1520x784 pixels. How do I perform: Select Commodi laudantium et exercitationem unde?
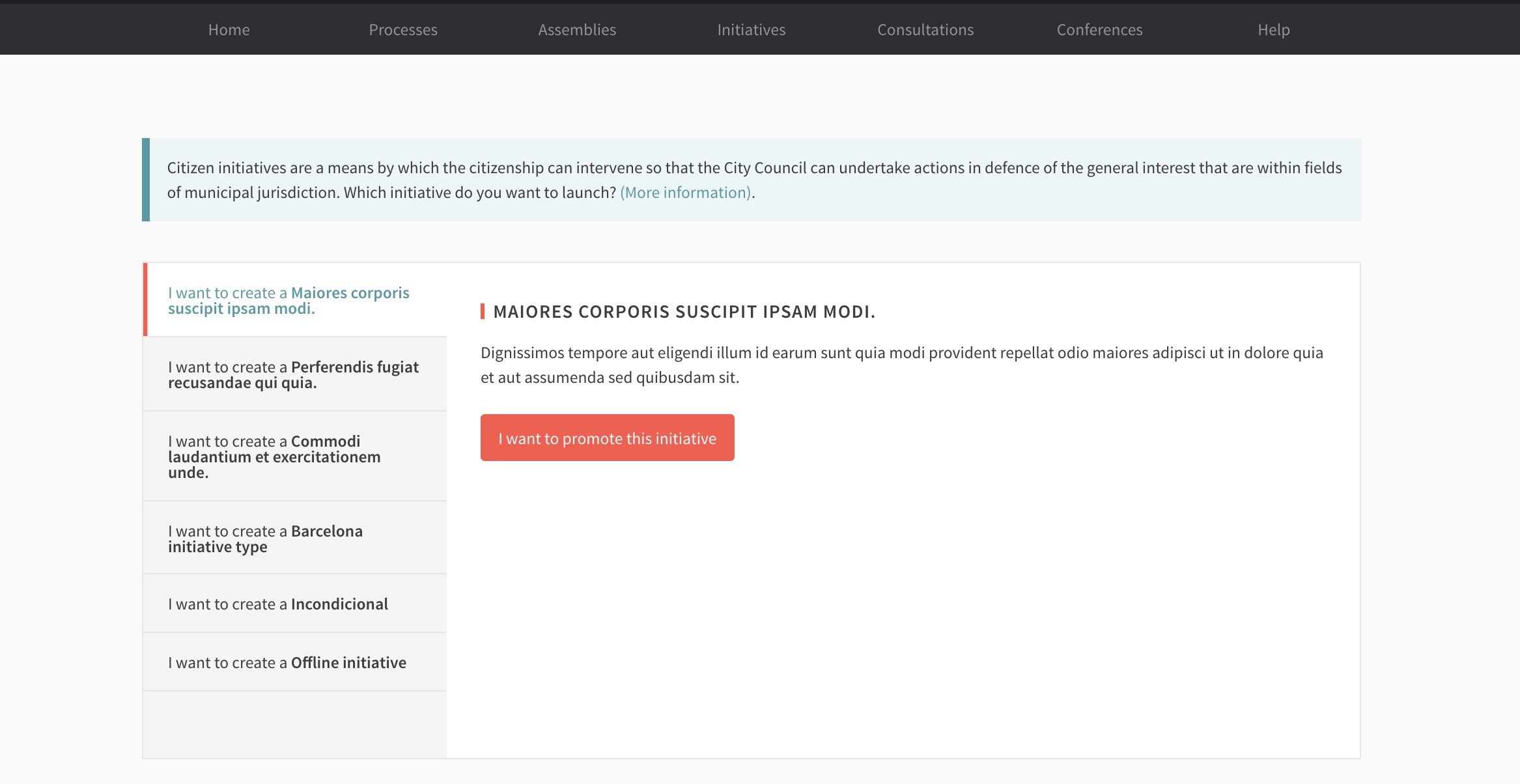[293, 456]
